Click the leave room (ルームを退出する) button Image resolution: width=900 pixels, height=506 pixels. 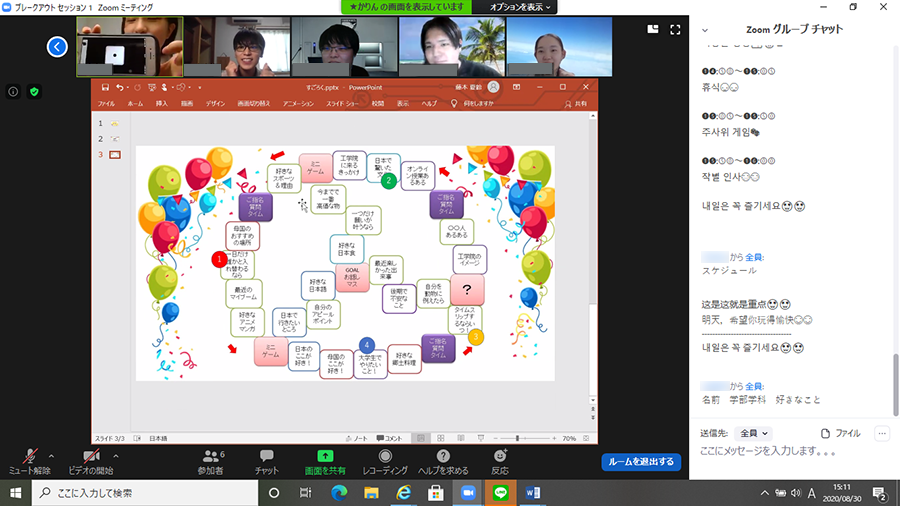[x=641, y=462]
